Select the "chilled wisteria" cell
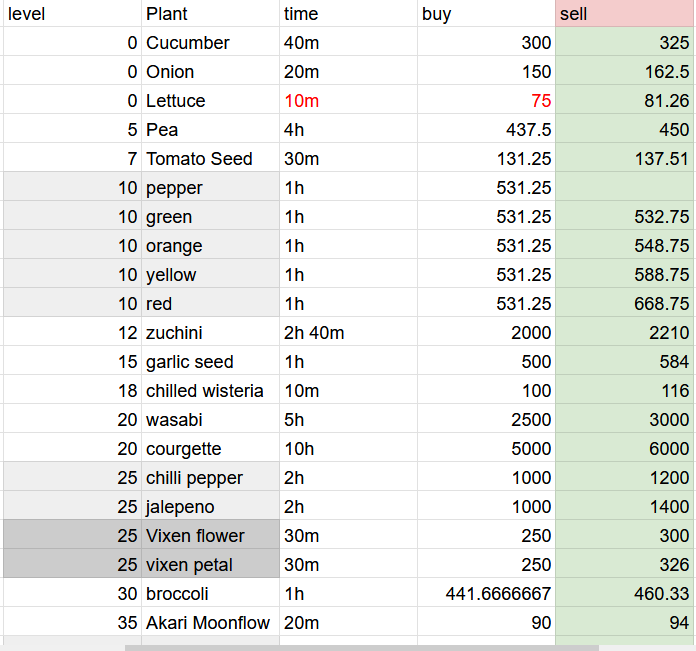The image size is (696, 651). click(x=210, y=391)
